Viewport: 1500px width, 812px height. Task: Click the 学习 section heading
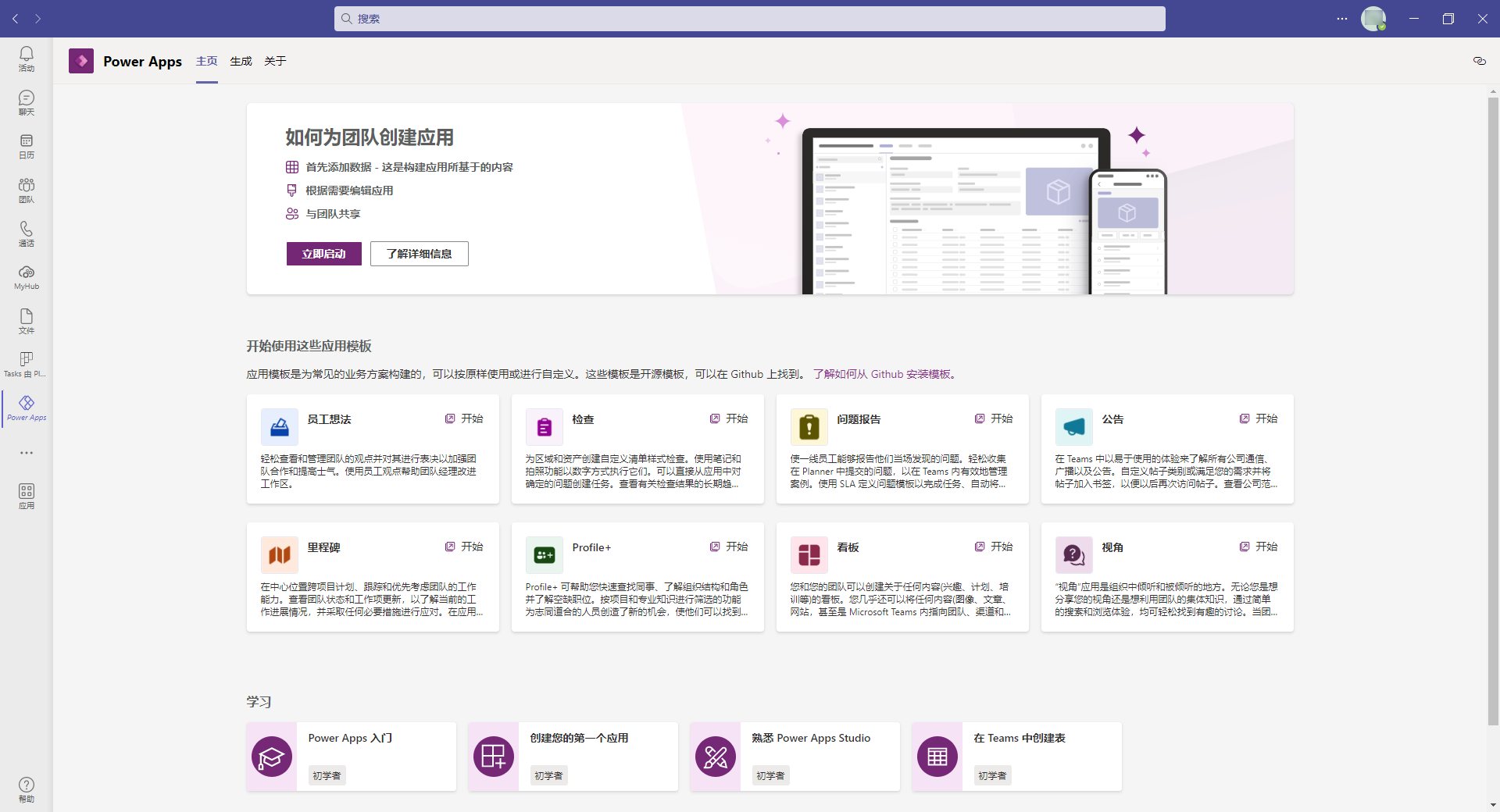259,702
